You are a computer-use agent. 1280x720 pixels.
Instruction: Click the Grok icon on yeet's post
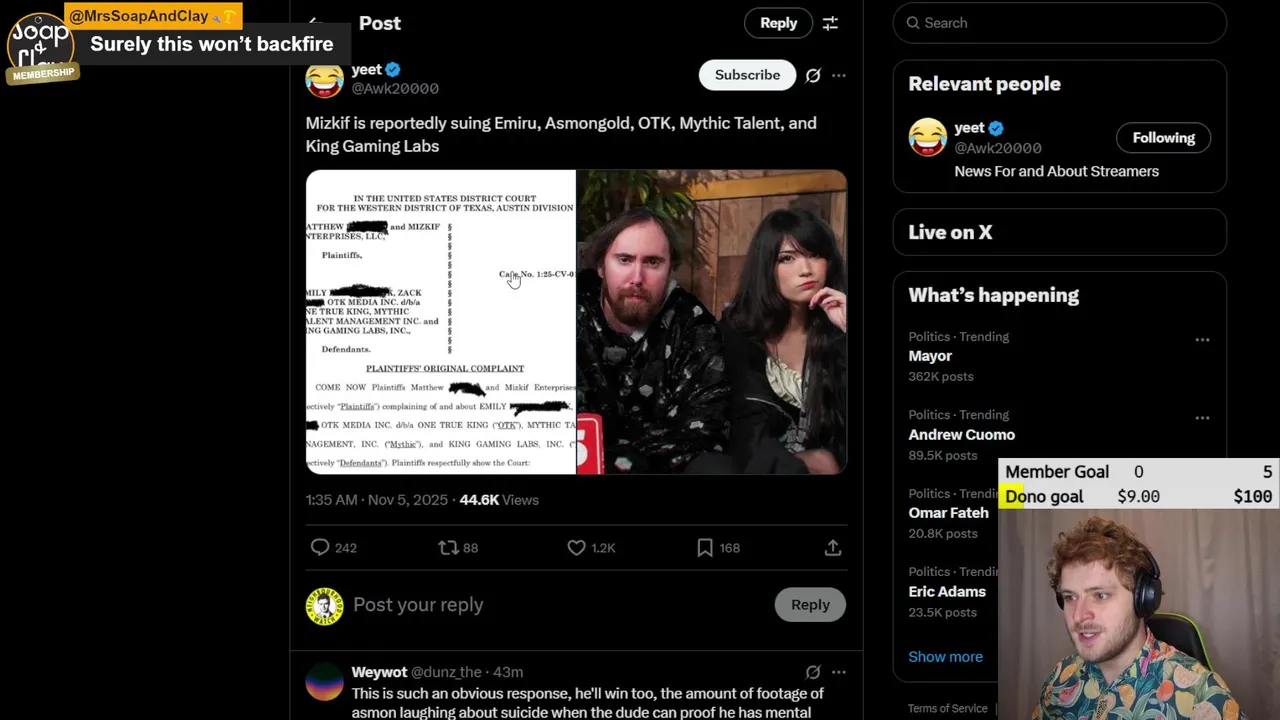point(813,75)
